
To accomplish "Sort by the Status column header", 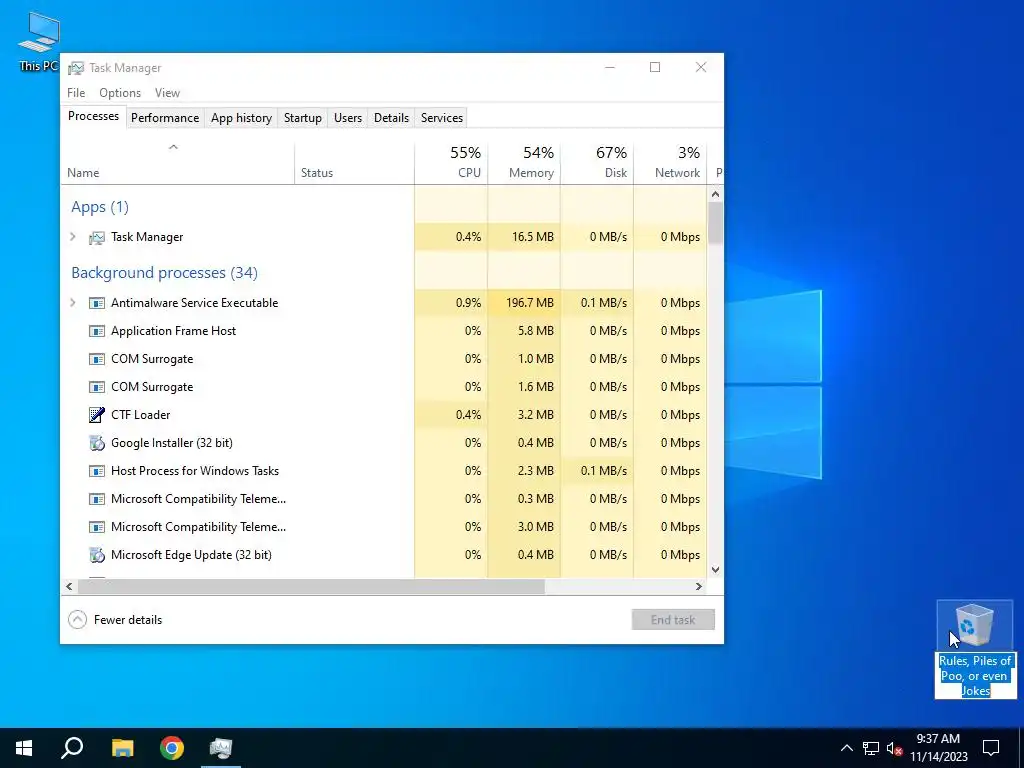I will [355, 163].
